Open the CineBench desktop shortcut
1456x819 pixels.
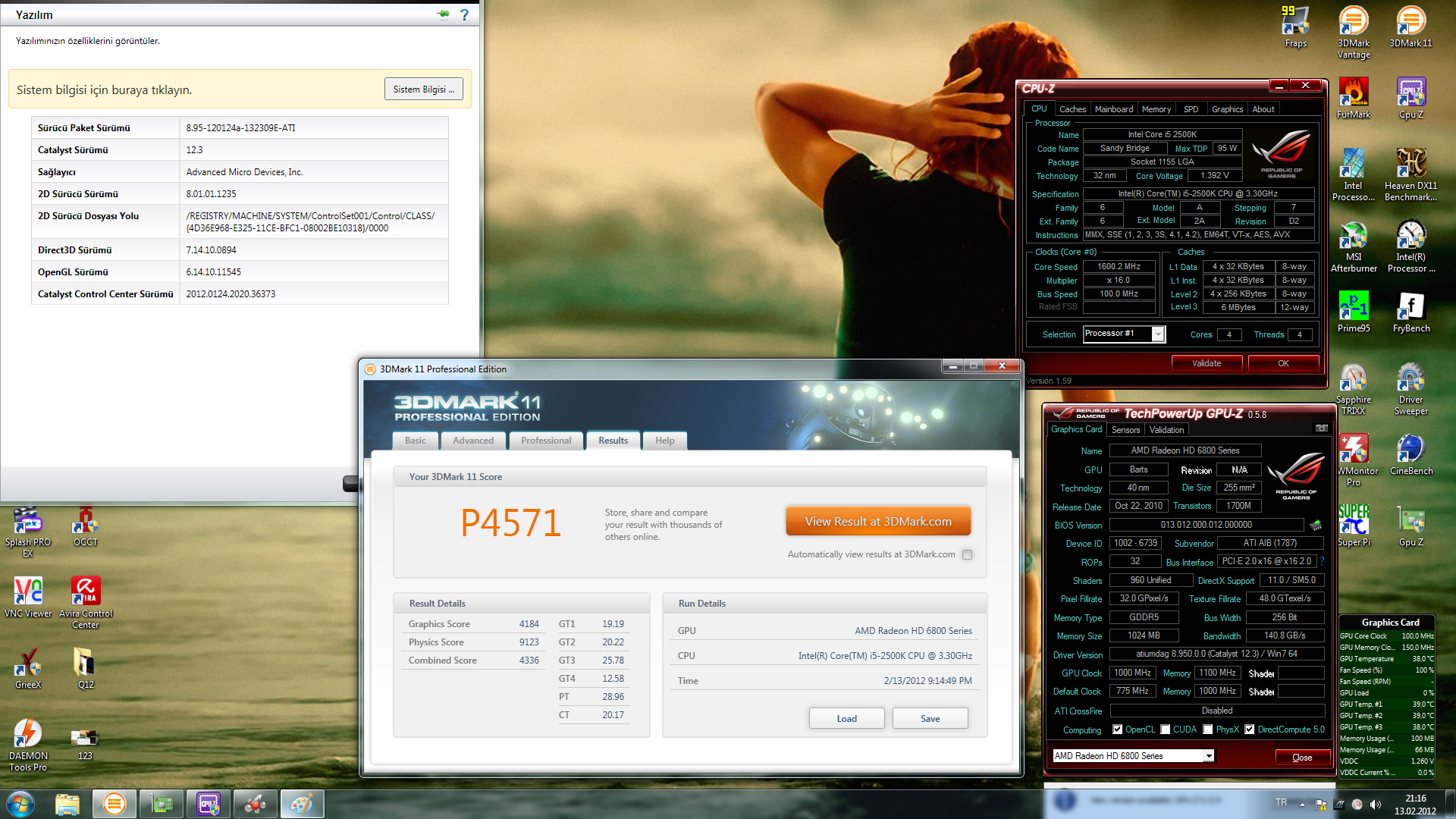[1410, 455]
